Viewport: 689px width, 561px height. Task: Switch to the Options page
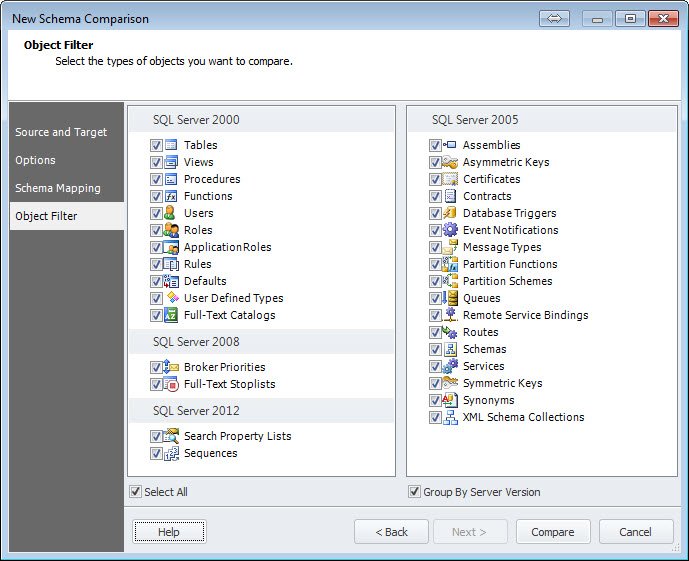tap(67, 160)
